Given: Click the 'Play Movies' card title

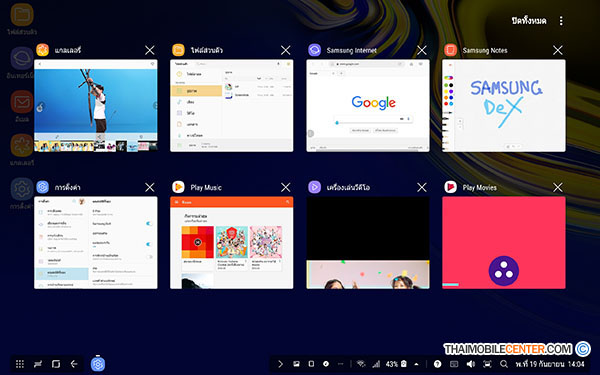Looking at the screenshot, I should 479,188.
